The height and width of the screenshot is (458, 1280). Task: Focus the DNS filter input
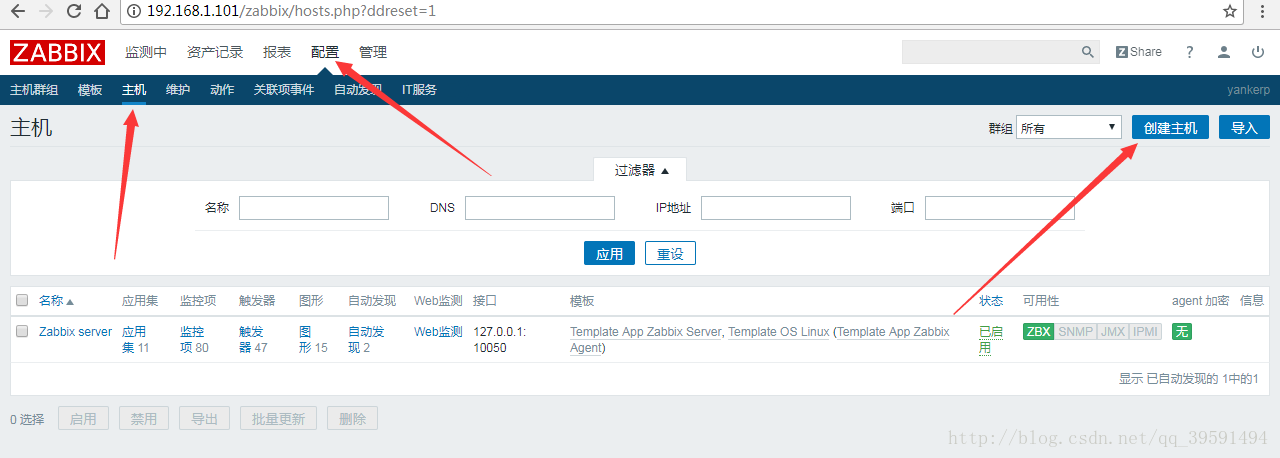pyautogui.click(x=540, y=207)
